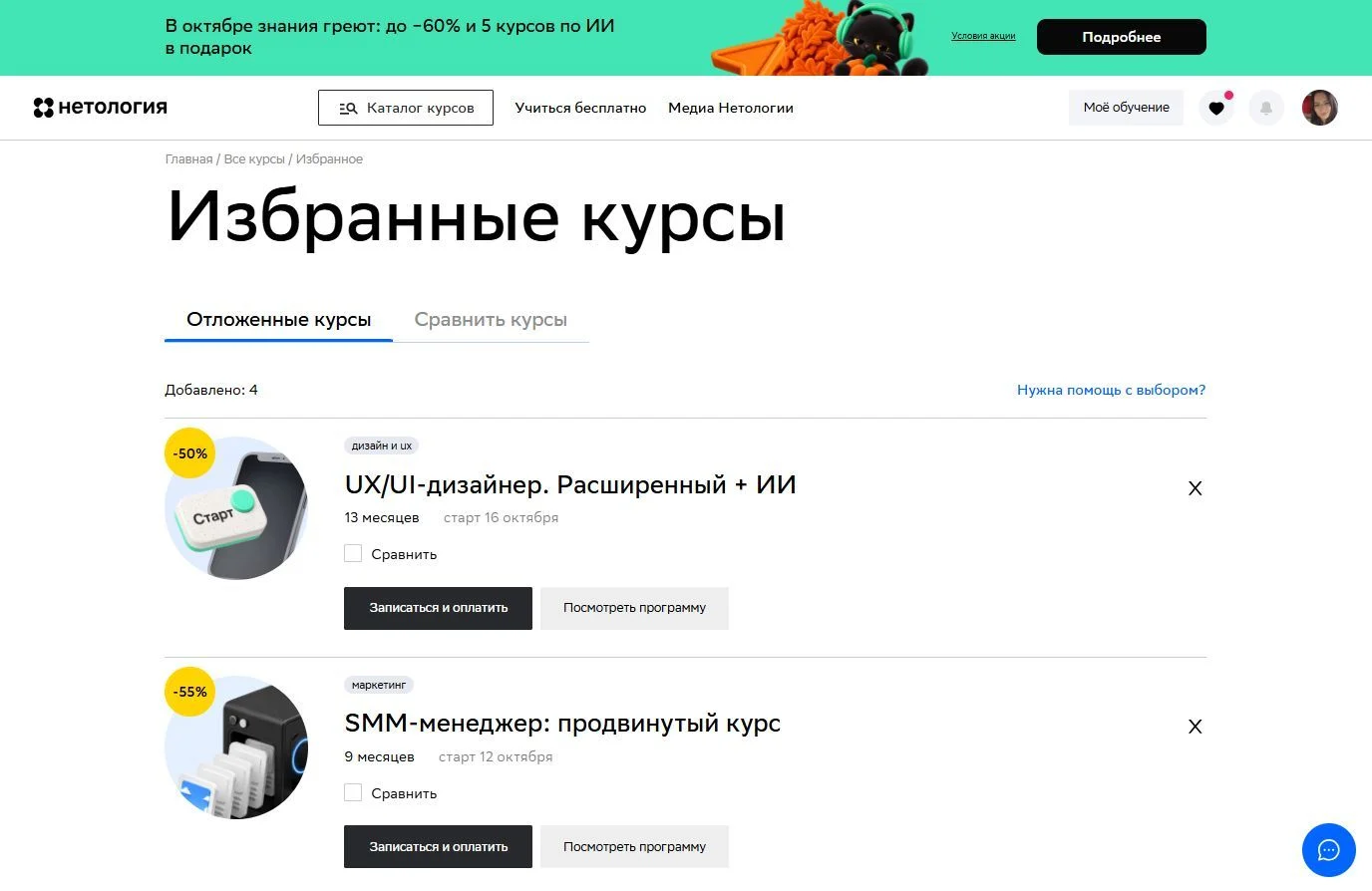Screen dimensions: 1372x891
Task: Open Моё обучение
Action: pos(1126,108)
